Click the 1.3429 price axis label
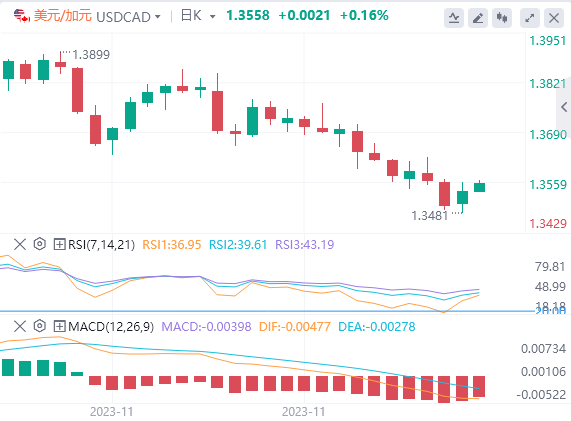The width and height of the screenshot is (571, 421). 548,224
